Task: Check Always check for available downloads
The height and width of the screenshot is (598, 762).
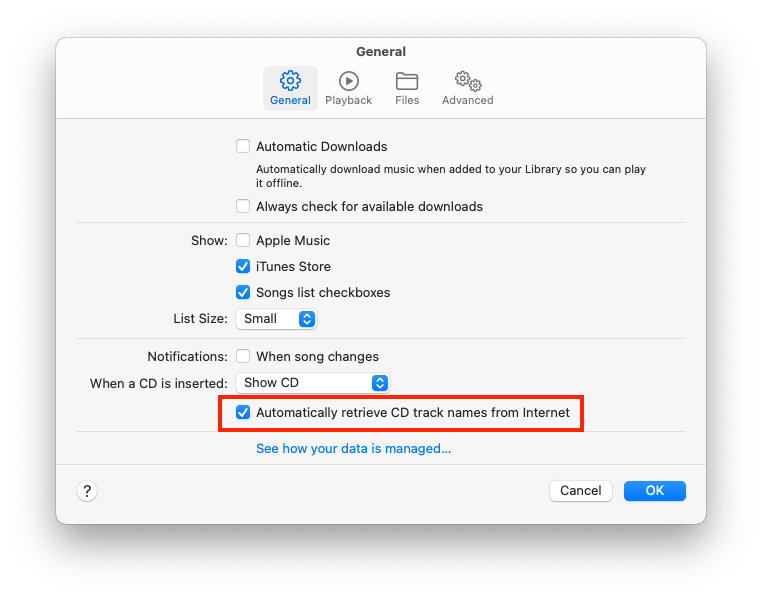Action: (x=243, y=206)
